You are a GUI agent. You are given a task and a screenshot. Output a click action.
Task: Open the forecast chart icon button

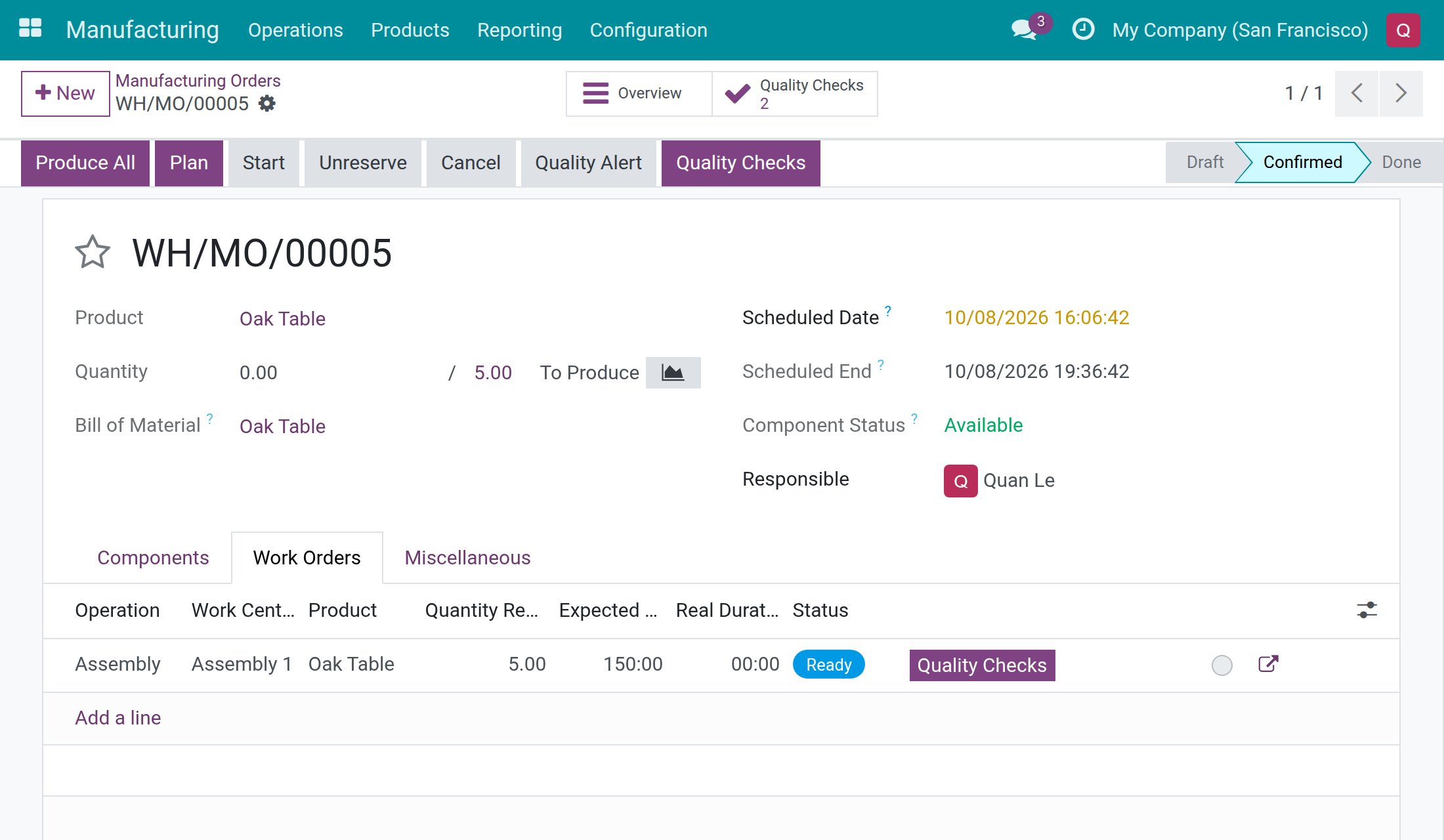pyautogui.click(x=673, y=373)
